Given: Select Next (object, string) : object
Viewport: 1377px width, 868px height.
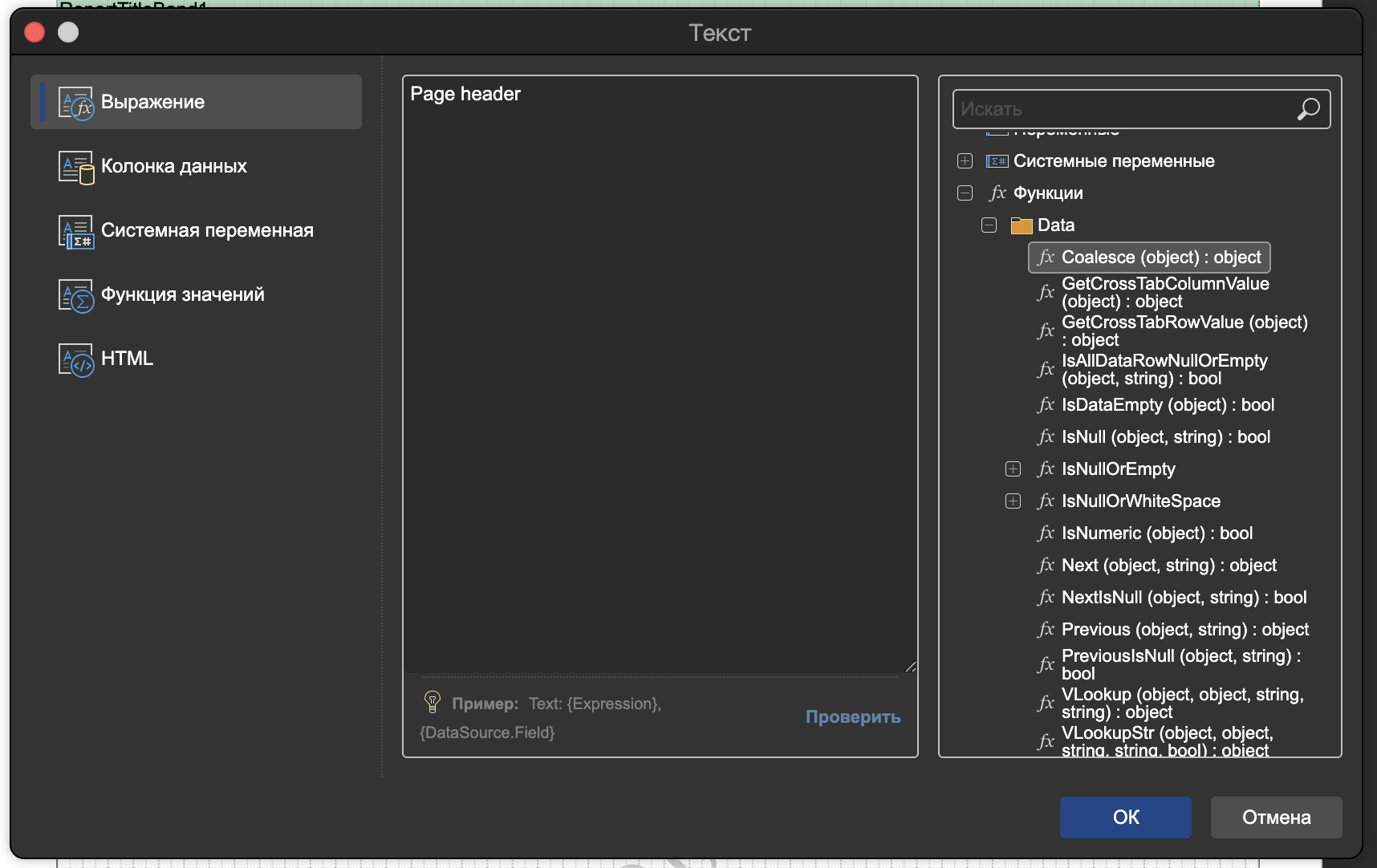Looking at the screenshot, I should pos(1169,566).
